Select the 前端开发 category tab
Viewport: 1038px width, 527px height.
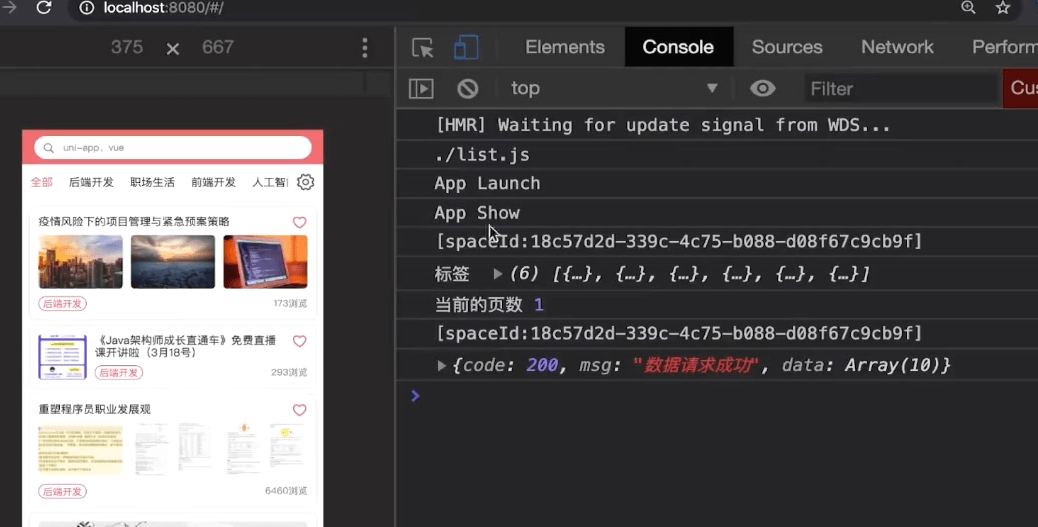[x=213, y=182]
